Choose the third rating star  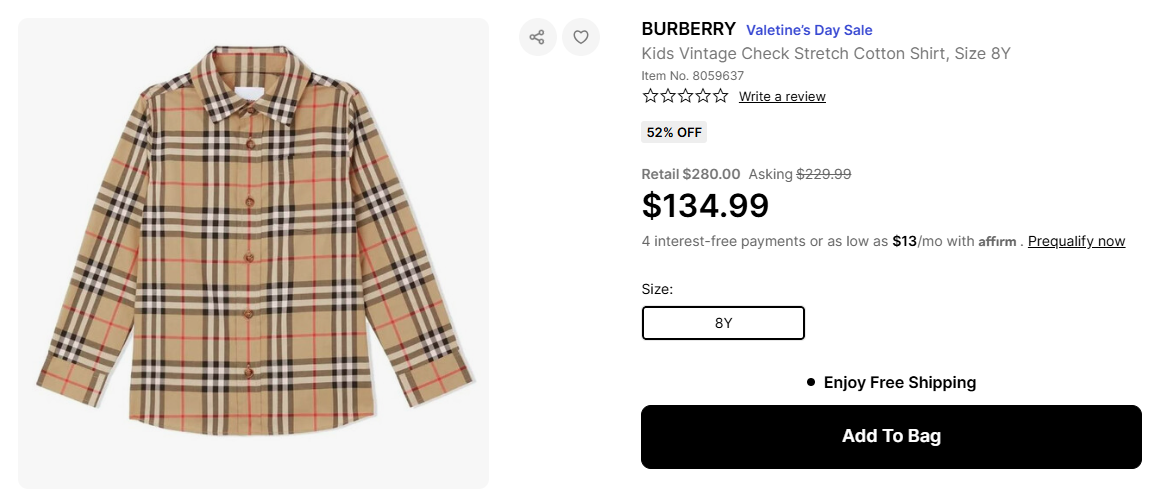[685, 96]
